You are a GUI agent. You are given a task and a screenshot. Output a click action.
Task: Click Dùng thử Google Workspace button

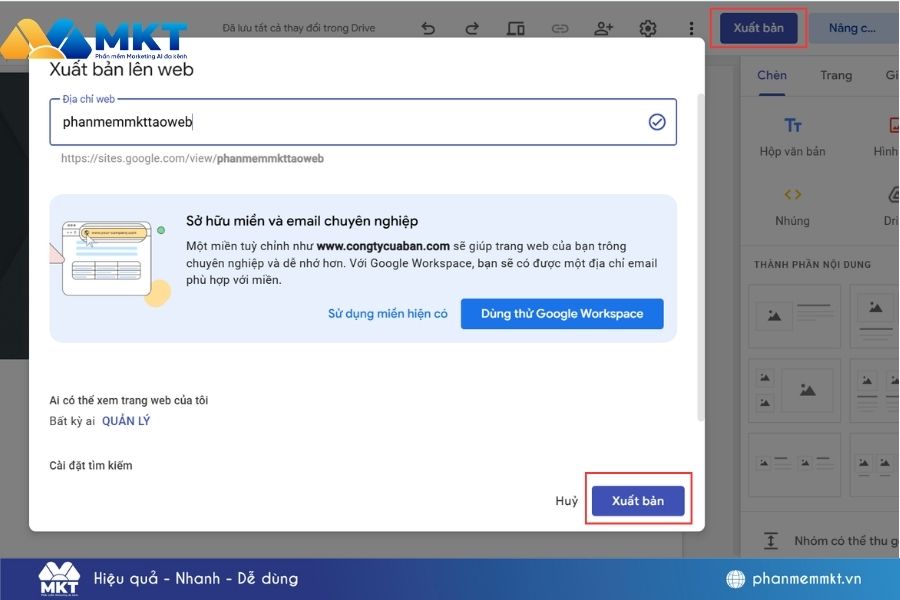point(562,313)
